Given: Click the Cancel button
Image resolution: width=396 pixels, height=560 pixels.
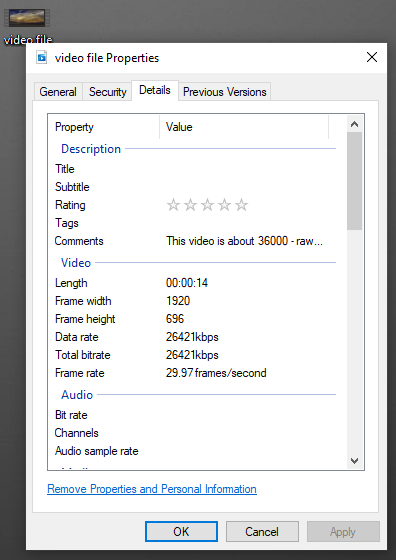Looking at the screenshot, I should click(x=262, y=531).
